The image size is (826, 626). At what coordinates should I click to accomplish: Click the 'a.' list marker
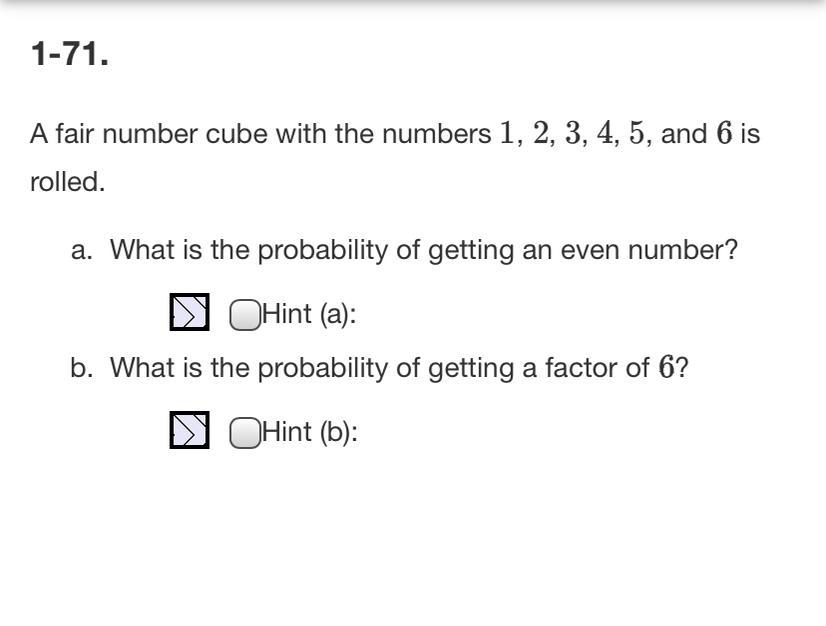click(x=82, y=251)
